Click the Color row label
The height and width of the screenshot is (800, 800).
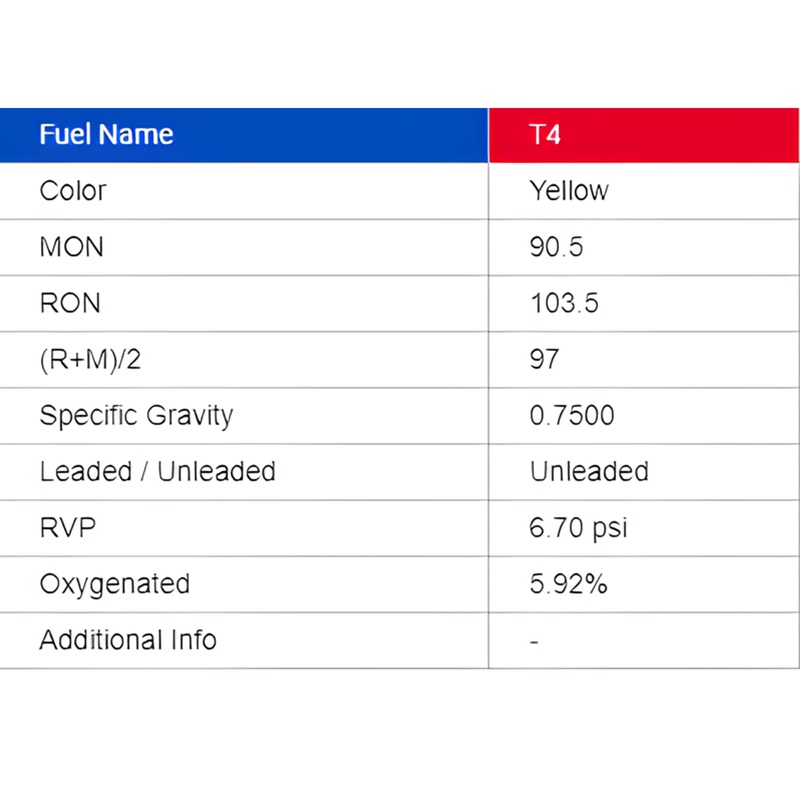[73, 191]
